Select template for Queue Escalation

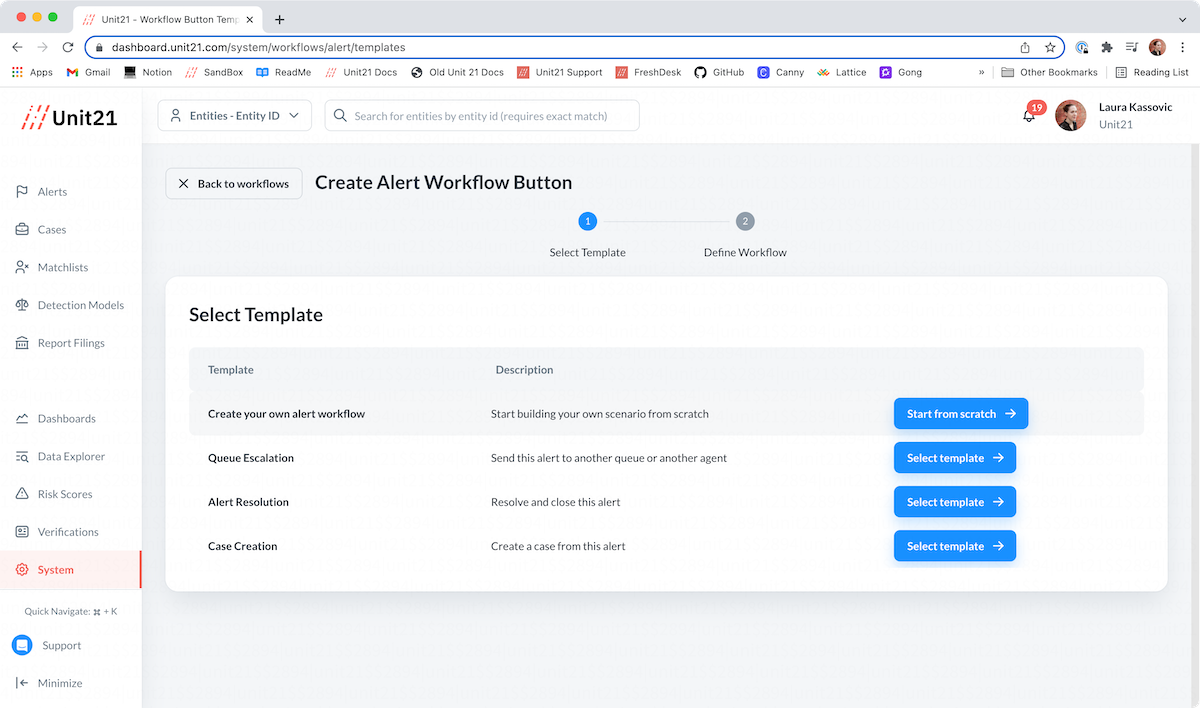(x=955, y=458)
